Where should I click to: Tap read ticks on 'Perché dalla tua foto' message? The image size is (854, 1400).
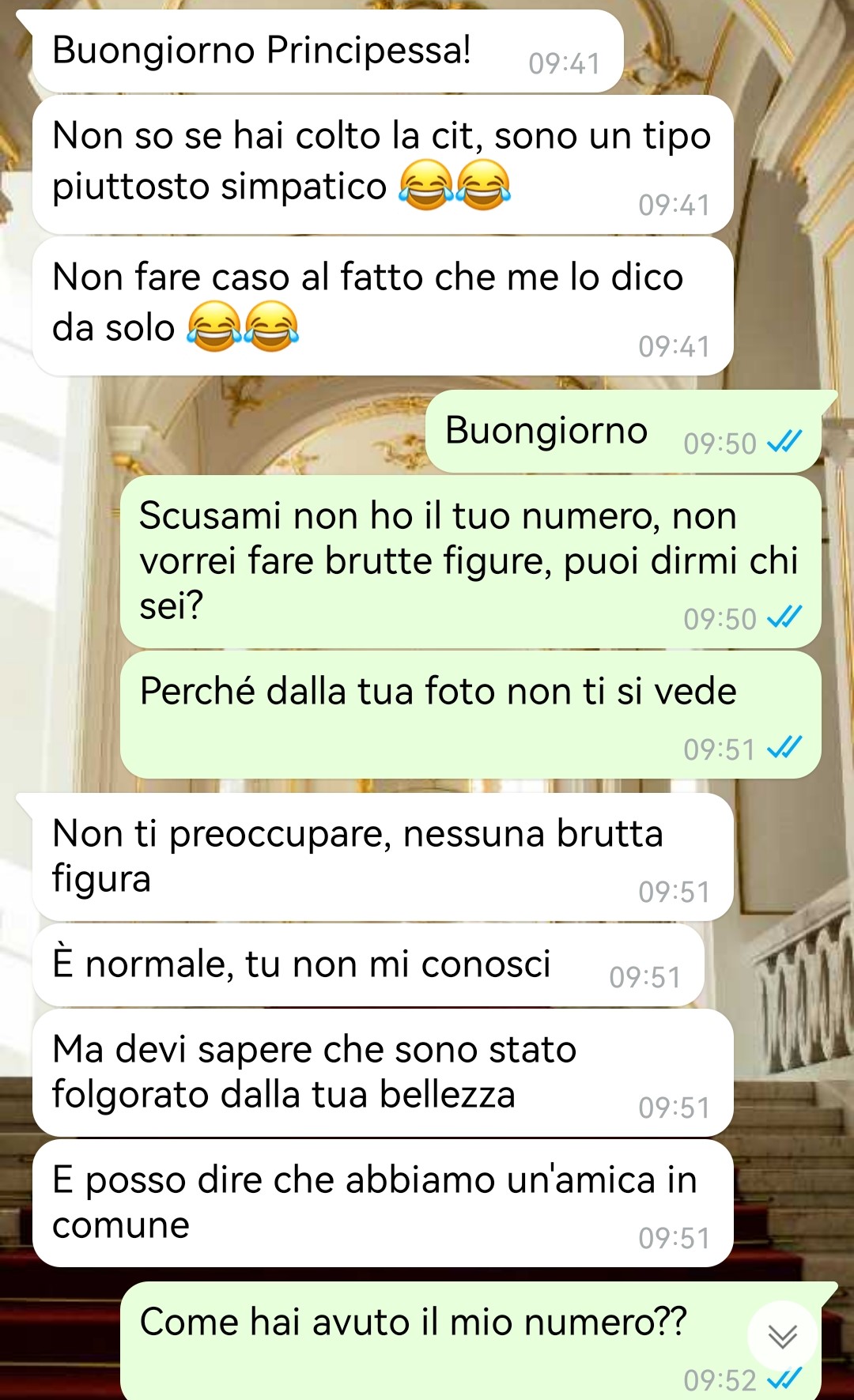[x=784, y=747]
